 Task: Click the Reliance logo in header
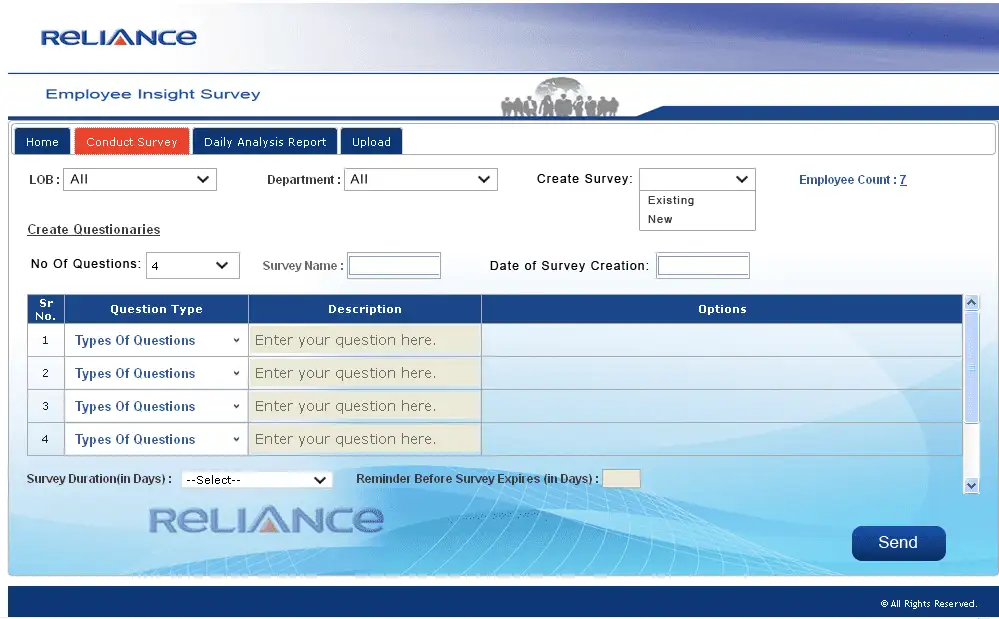click(118, 38)
